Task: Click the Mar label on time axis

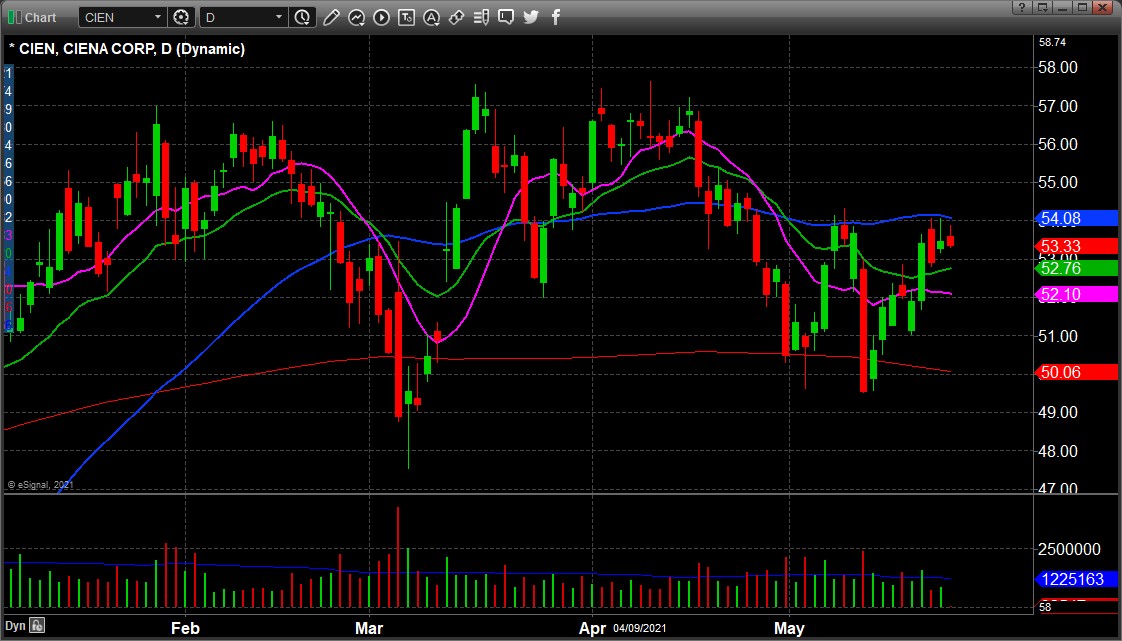Action: 369,628
